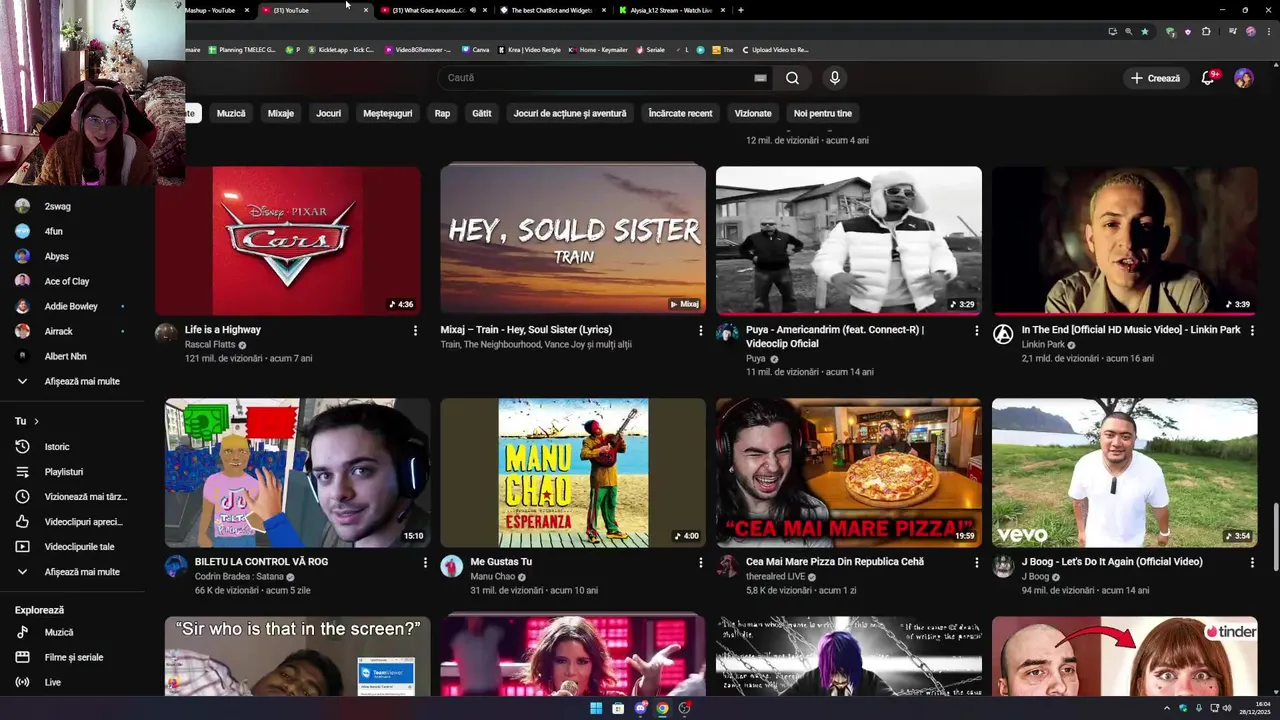The height and width of the screenshot is (720, 1280).
Task: Select the Jocuri filter chip
Action: 329,113
